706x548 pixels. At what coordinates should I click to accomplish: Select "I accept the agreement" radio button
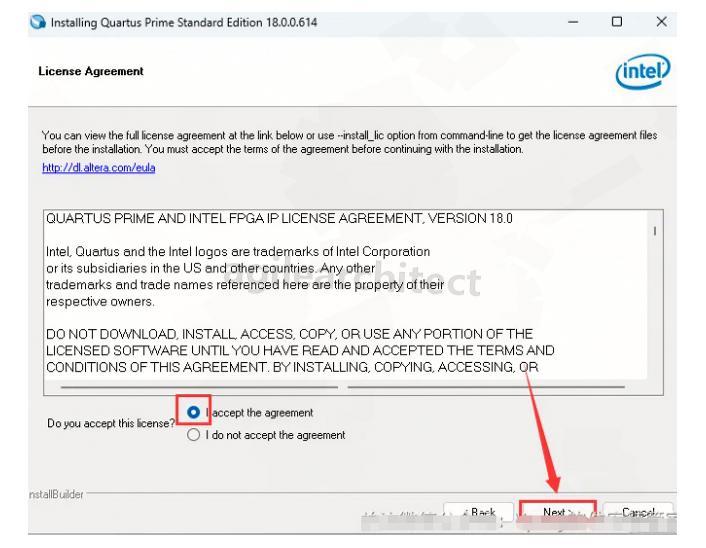tap(194, 412)
